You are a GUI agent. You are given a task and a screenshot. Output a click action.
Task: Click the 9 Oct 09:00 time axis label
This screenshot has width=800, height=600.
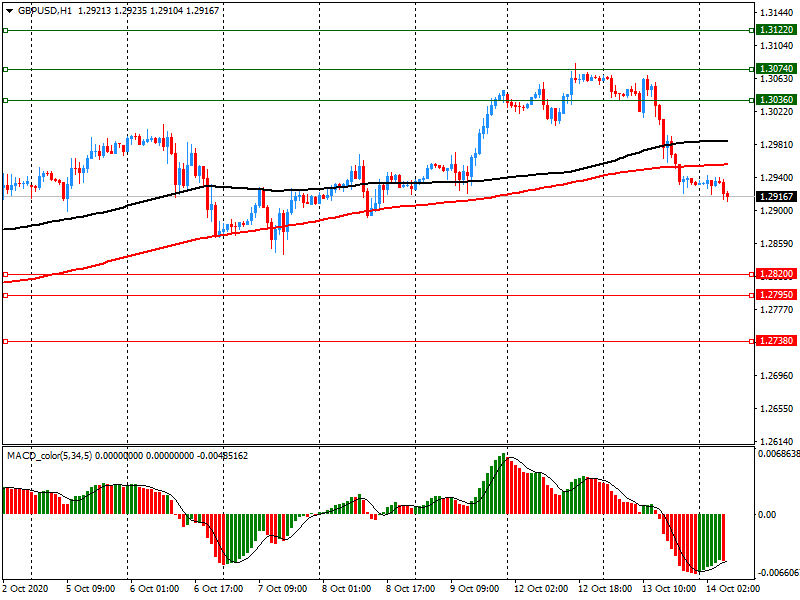click(475, 589)
